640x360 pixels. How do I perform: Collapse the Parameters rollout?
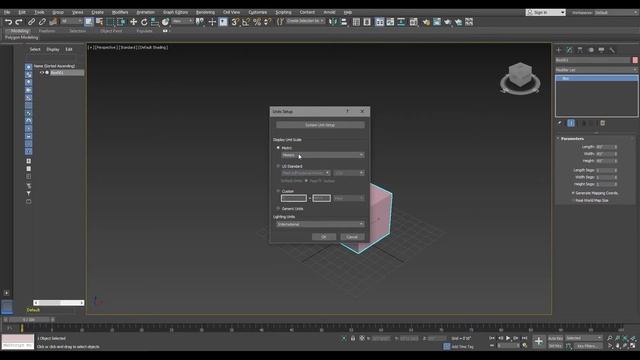coord(572,139)
